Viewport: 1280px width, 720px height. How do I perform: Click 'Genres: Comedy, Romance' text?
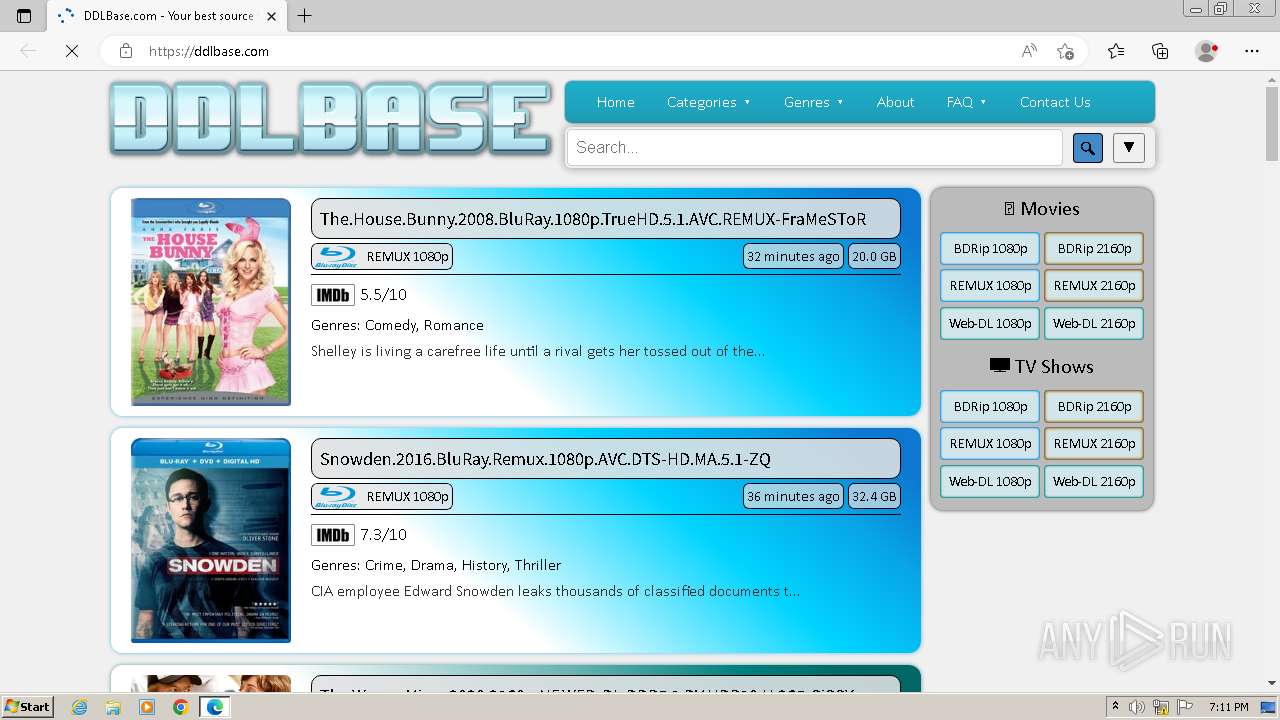click(397, 325)
